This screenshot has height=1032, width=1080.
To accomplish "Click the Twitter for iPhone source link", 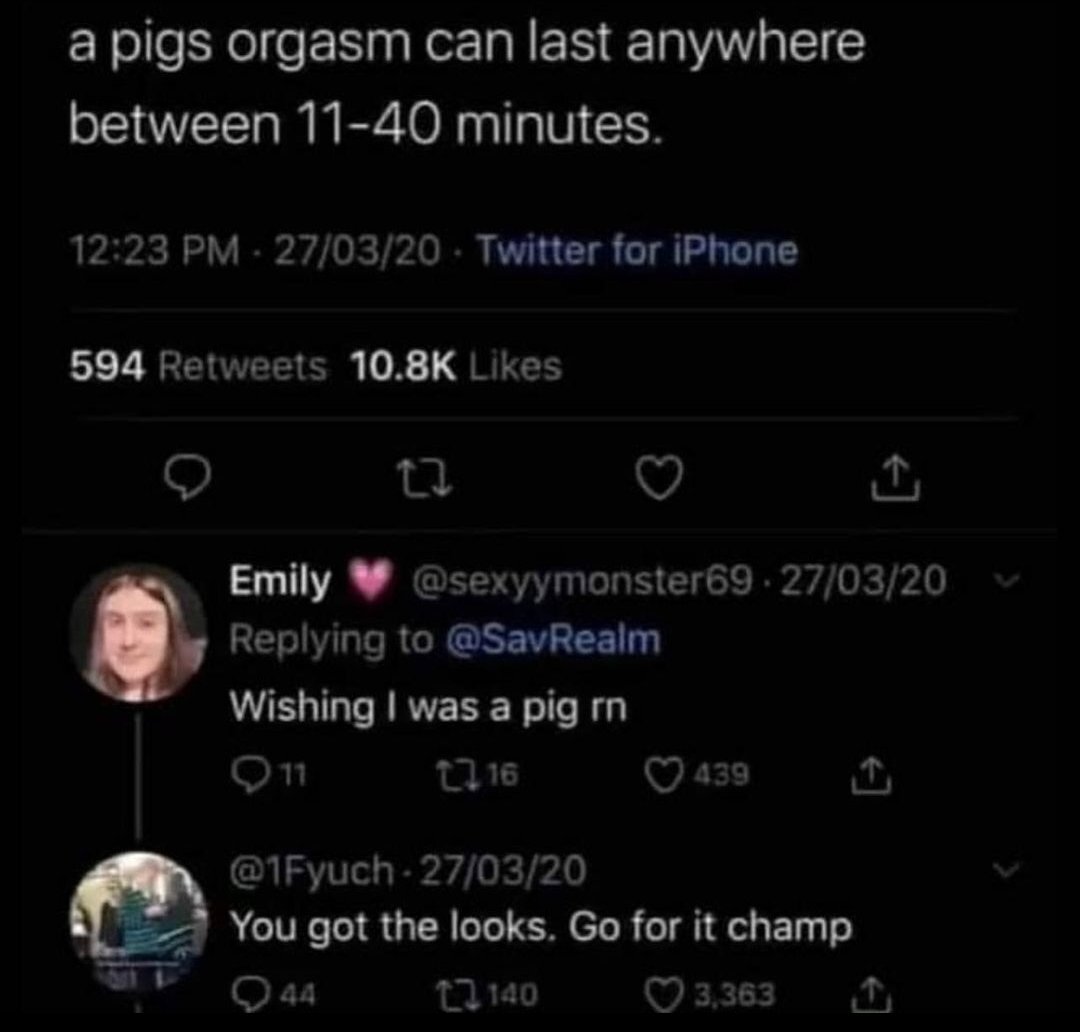I will coord(636,250).
